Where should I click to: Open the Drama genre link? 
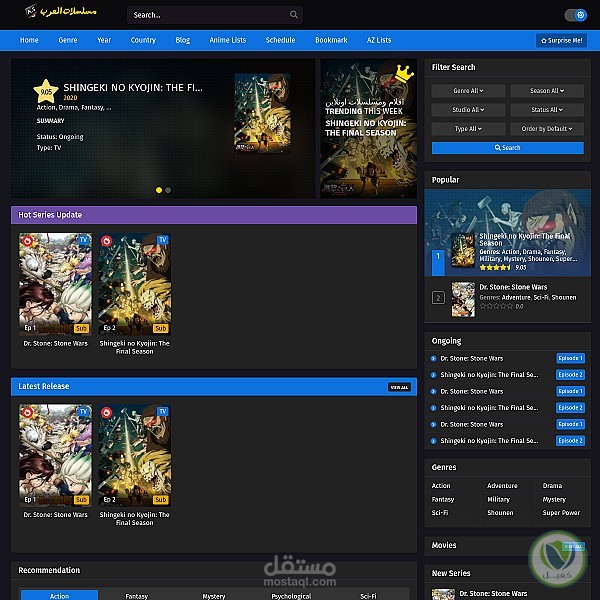pyautogui.click(x=552, y=486)
